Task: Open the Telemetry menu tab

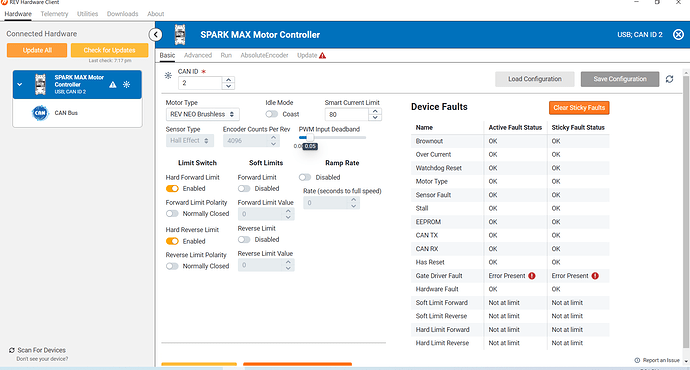Action: tap(55, 14)
